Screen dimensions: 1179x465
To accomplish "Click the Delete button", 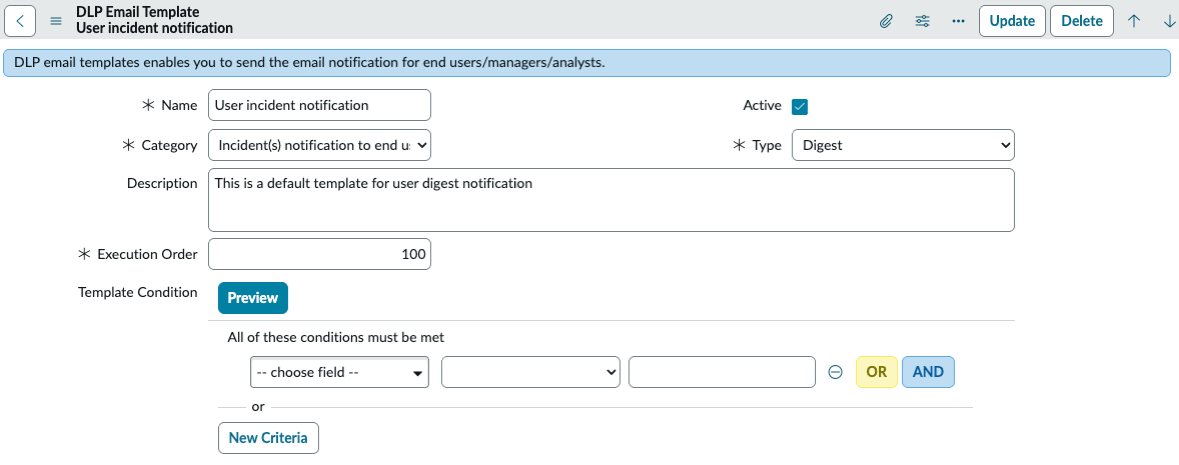I will point(1082,21).
